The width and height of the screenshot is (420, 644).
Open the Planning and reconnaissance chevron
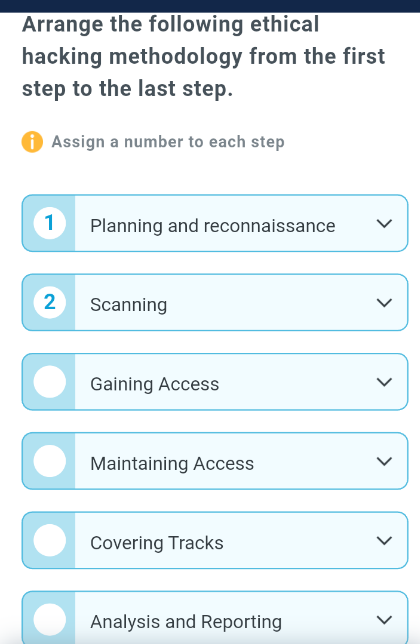pyautogui.click(x=384, y=224)
